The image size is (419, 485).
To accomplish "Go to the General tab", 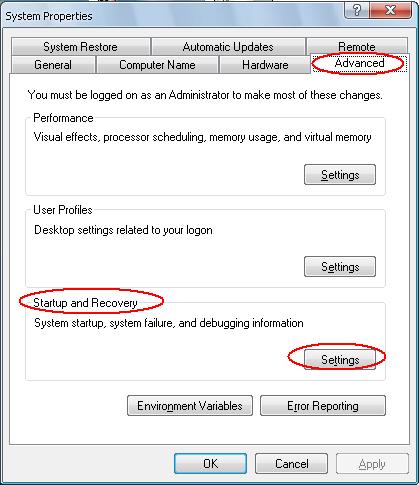I will tap(53, 65).
